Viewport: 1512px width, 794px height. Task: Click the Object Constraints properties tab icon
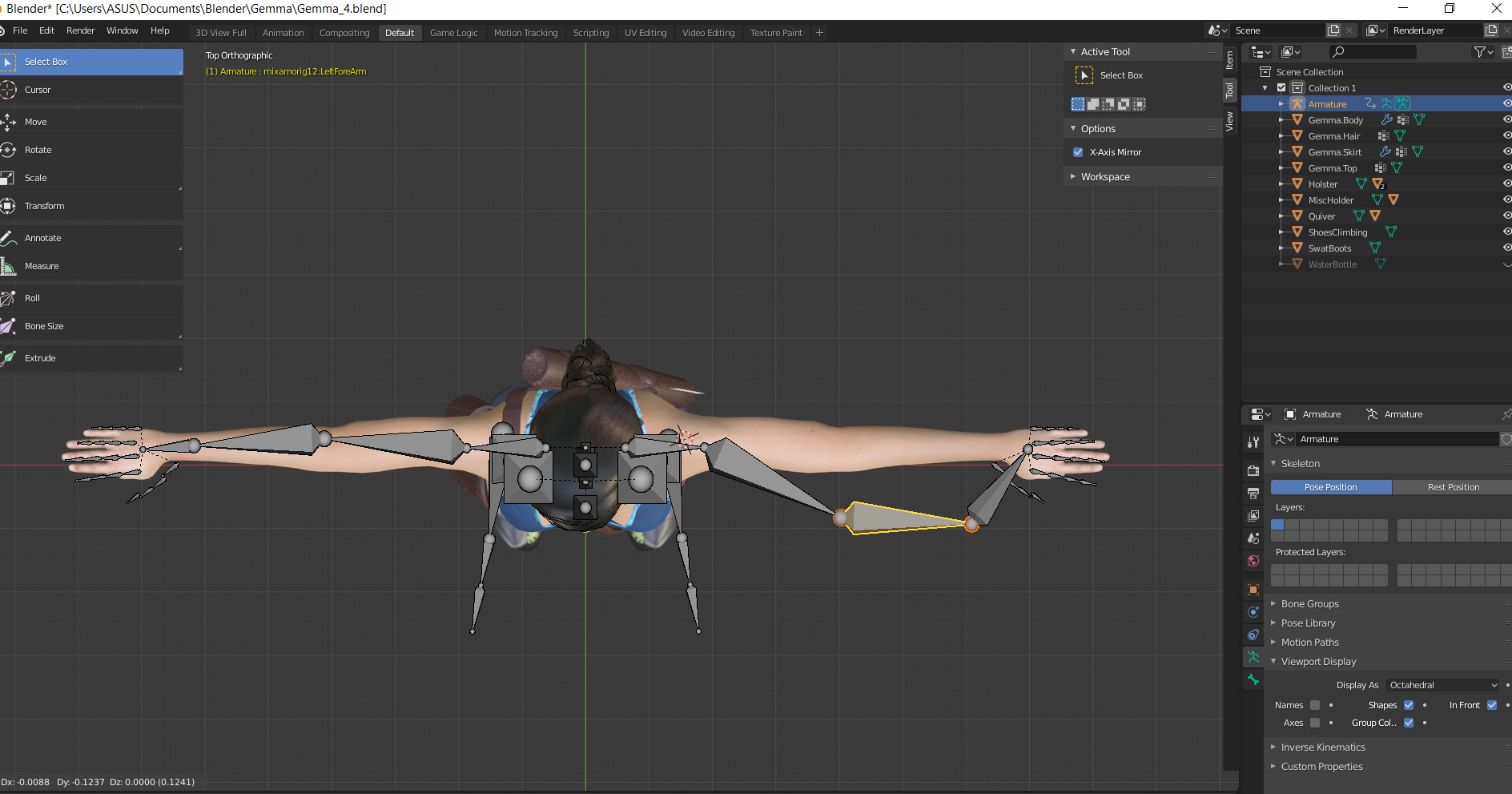(x=1253, y=612)
